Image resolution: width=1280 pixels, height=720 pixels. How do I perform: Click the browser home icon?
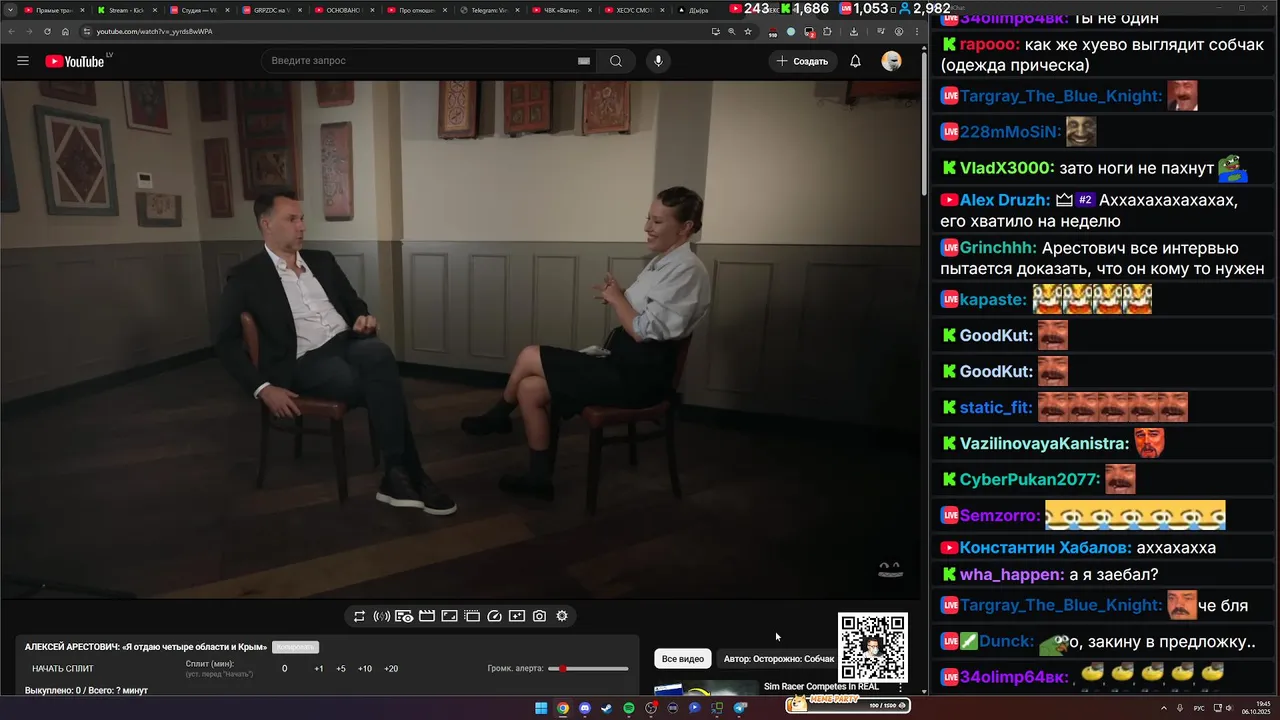pos(65,31)
